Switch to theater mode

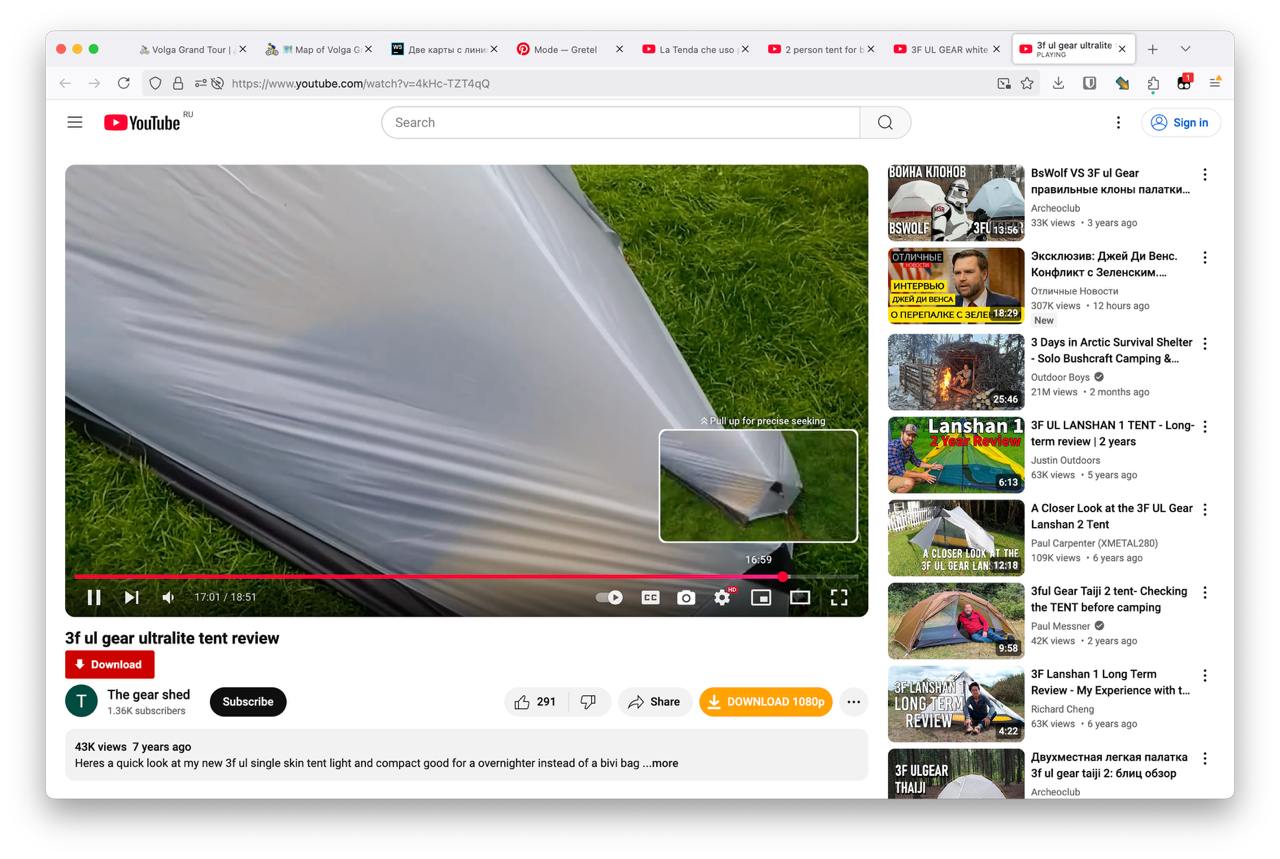coord(800,597)
